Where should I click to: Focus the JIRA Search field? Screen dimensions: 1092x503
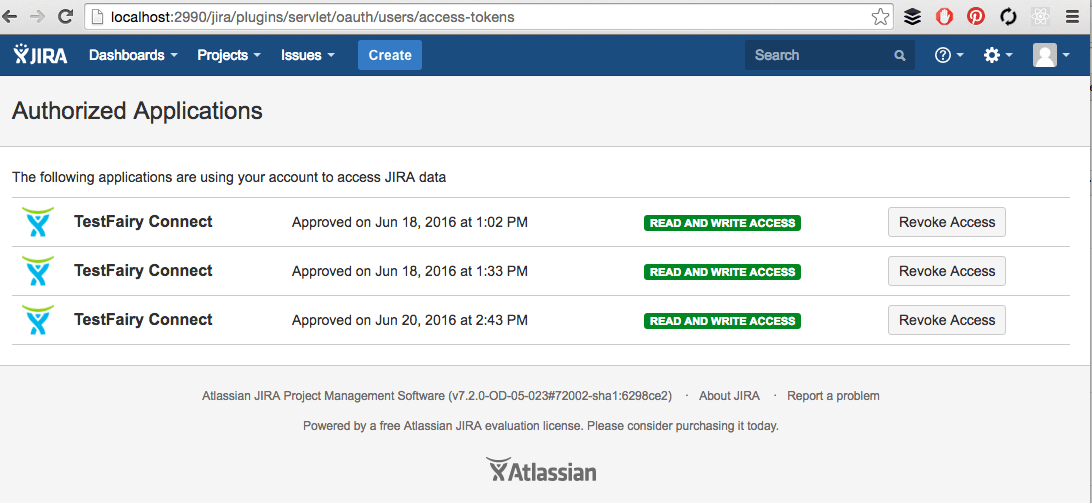[818, 55]
